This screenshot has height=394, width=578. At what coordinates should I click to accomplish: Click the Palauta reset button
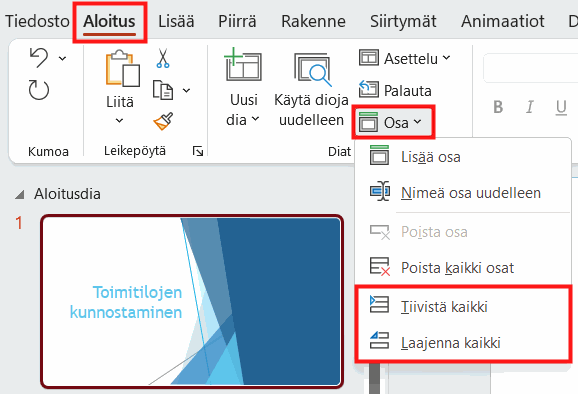coord(395,90)
